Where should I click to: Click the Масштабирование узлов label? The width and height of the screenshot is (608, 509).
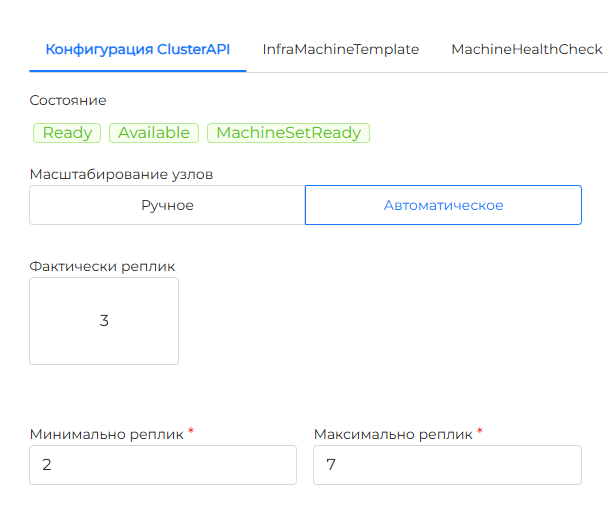coord(121,174)
